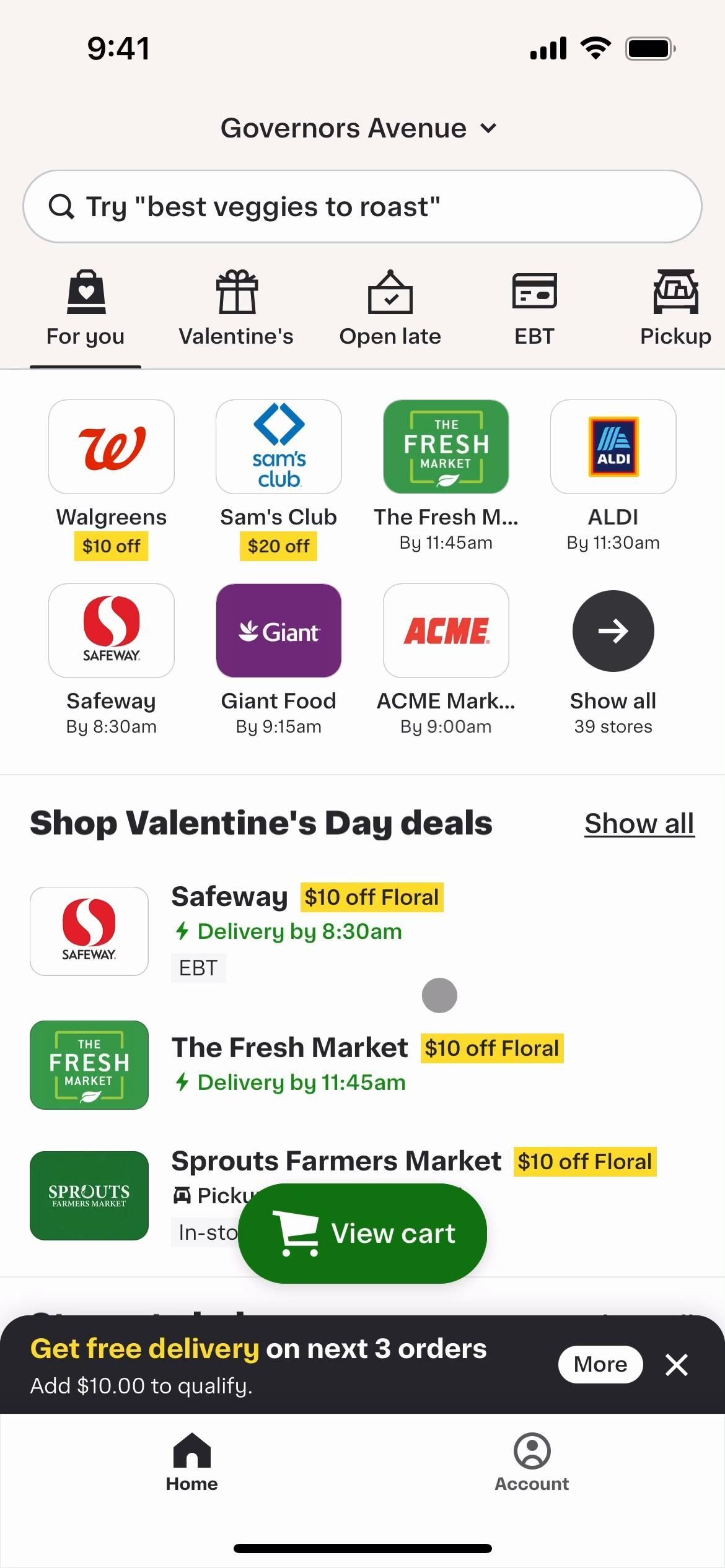Open the Walgreens store logo
The image size is (725, 1568).
pos(112,446)
